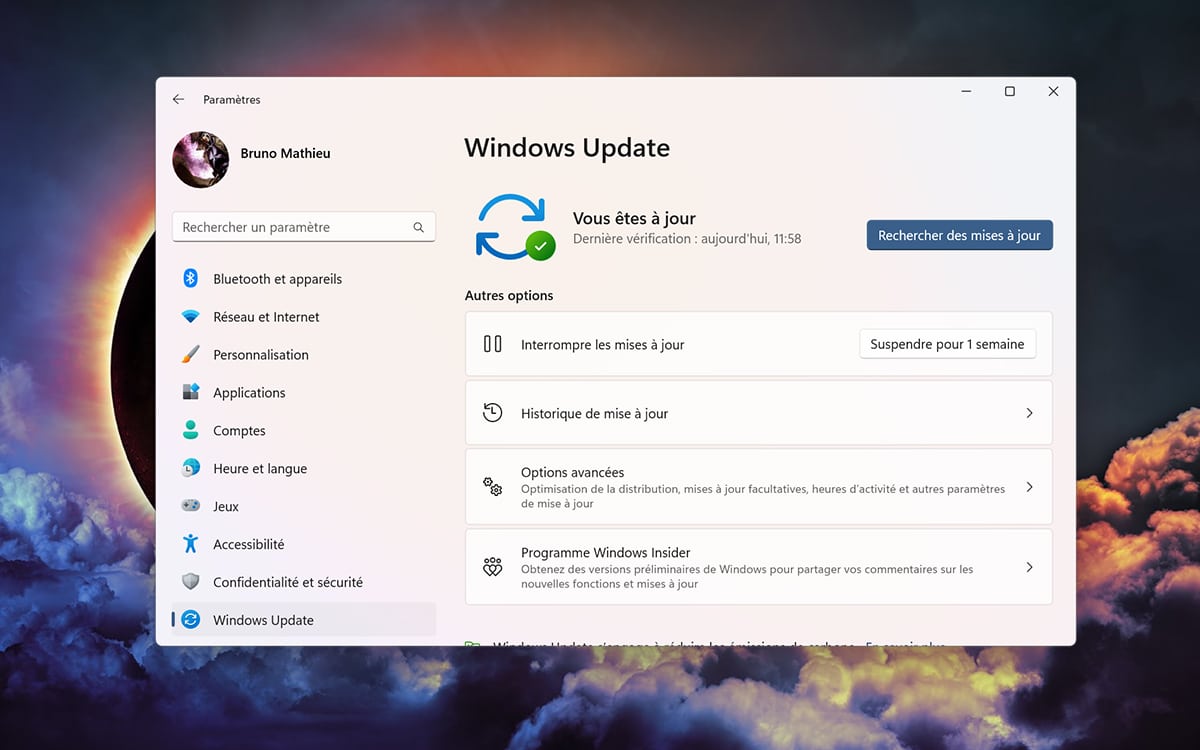Click the Autres options heading
This screenshot has height=750, width=1200.
(x=509, y=296)
